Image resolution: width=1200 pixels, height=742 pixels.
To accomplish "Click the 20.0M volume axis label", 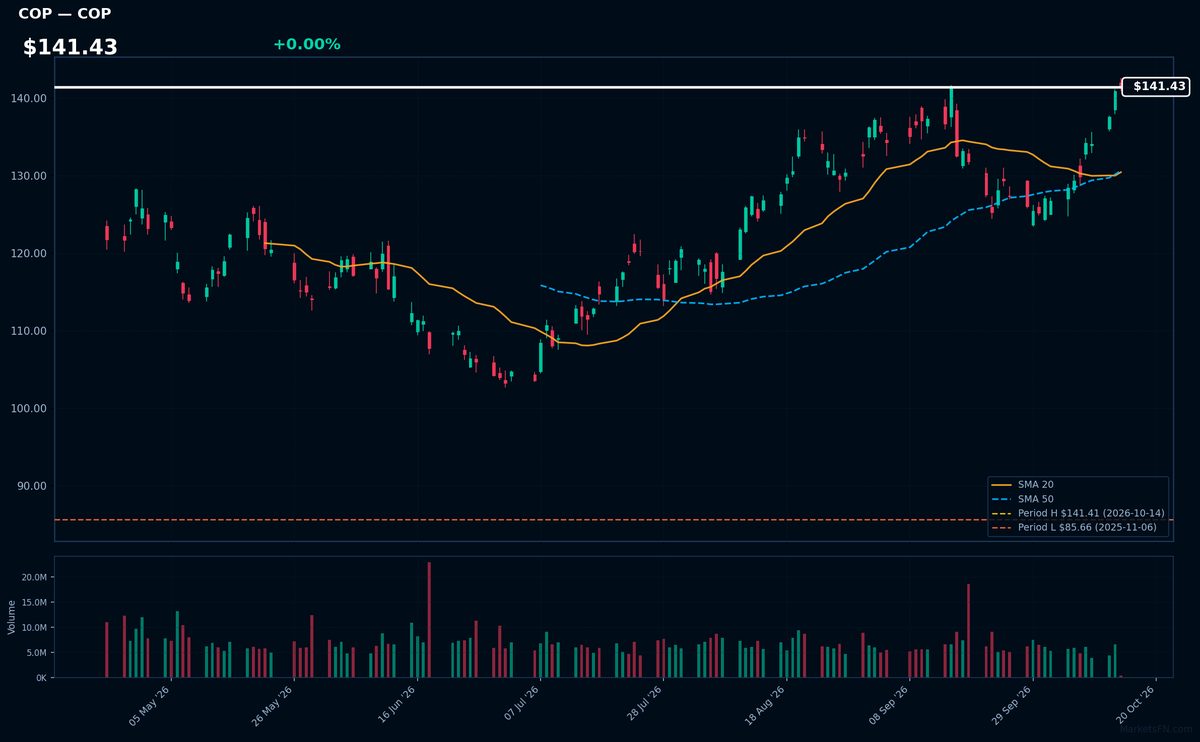I will click(x=34, y=578).
